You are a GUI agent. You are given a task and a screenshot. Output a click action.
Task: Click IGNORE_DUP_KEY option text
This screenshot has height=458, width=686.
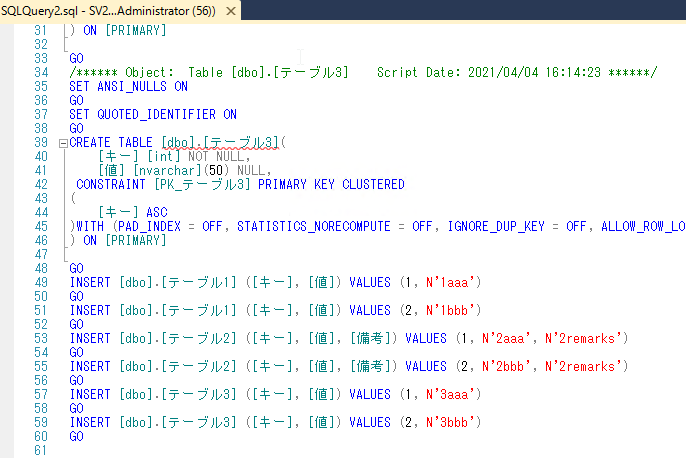click(496, 226)
